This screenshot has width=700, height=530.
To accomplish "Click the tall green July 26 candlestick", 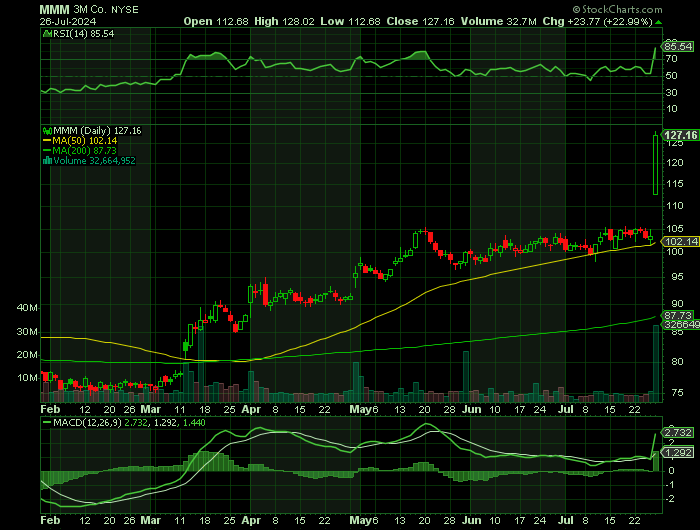I will tap(655, 163).
